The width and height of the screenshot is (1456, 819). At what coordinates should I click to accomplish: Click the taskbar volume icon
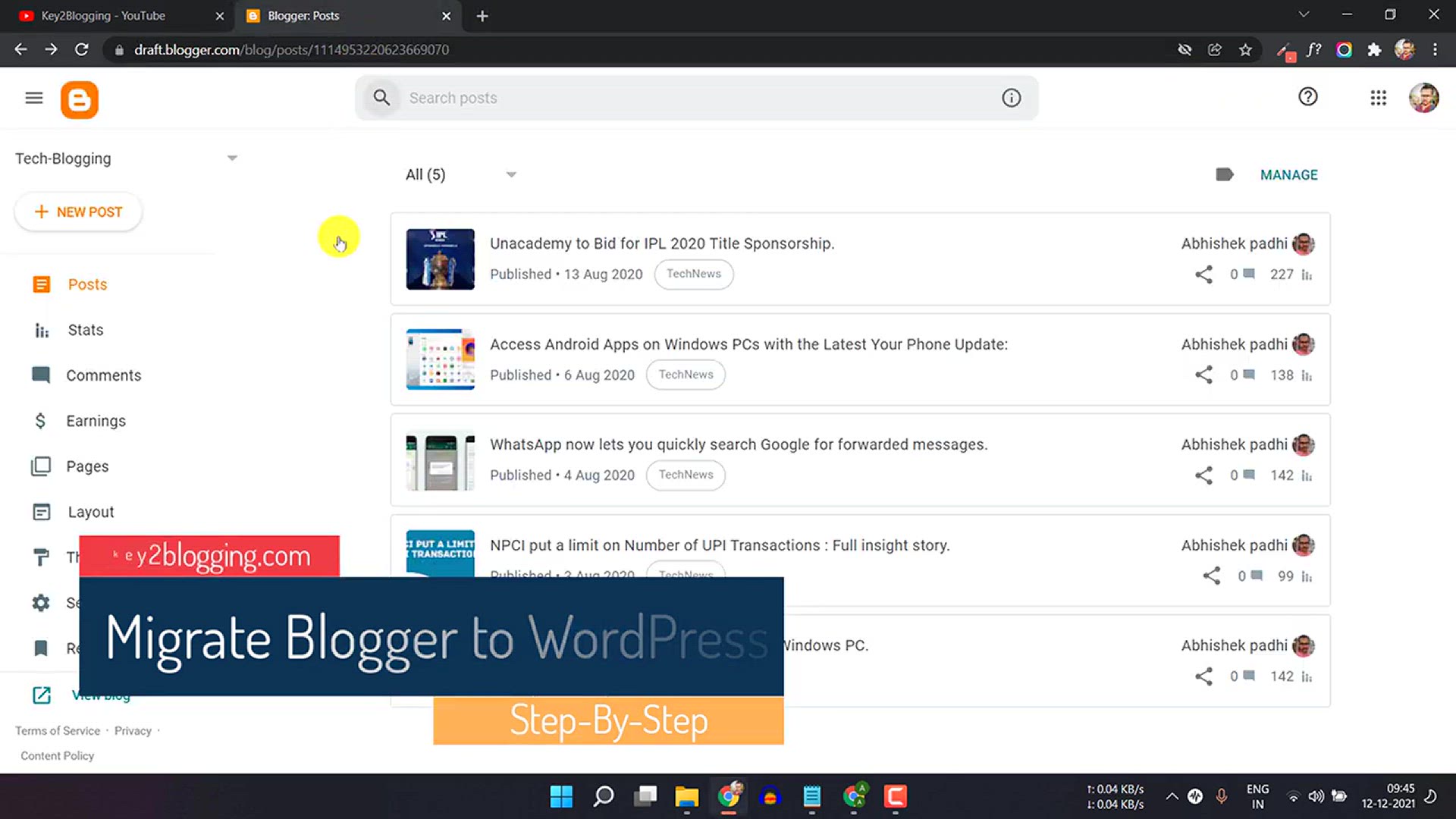[1316, 796]
